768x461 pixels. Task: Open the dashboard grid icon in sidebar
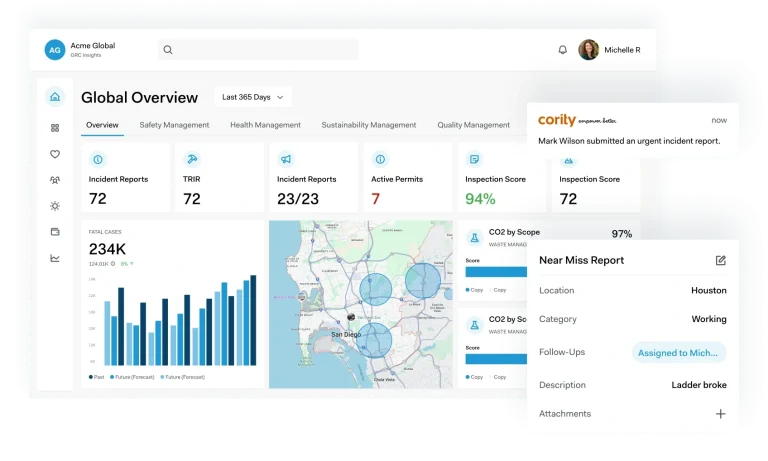tap(55, 128)
